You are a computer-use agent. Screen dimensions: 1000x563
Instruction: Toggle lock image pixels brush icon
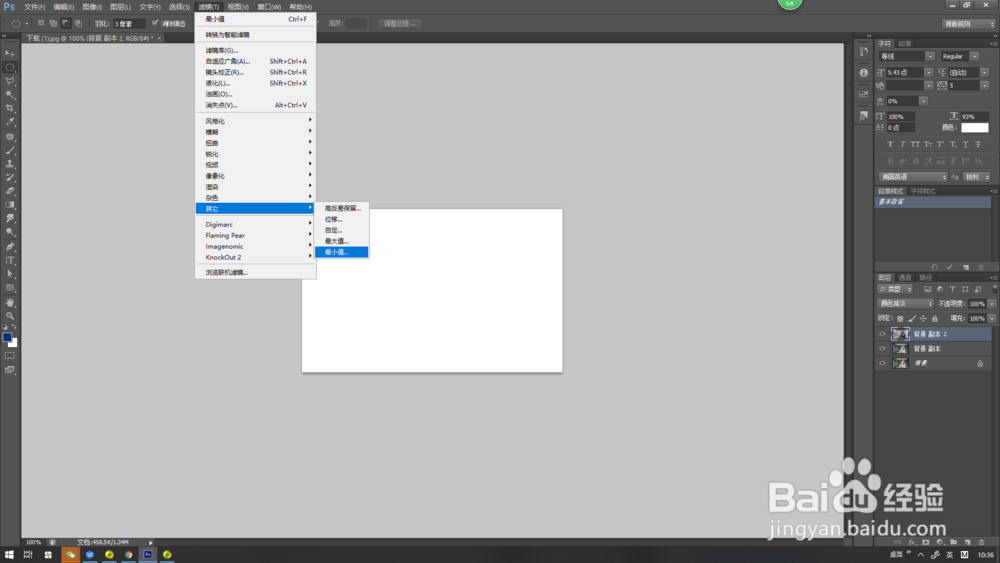pyautogui.click(x=912, y=318)
